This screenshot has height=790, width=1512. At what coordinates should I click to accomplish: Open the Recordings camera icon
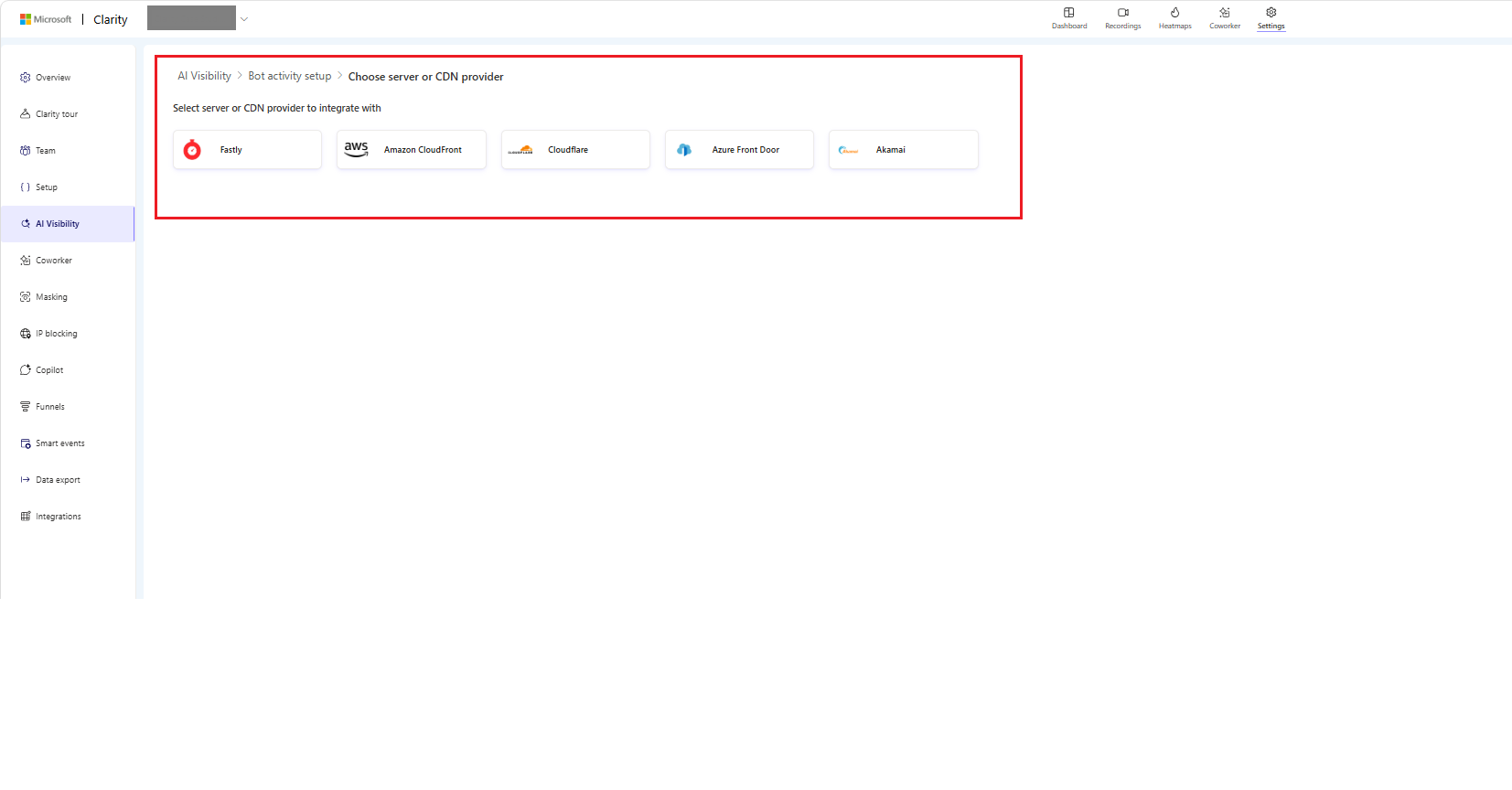click(x=1123, y=13)
